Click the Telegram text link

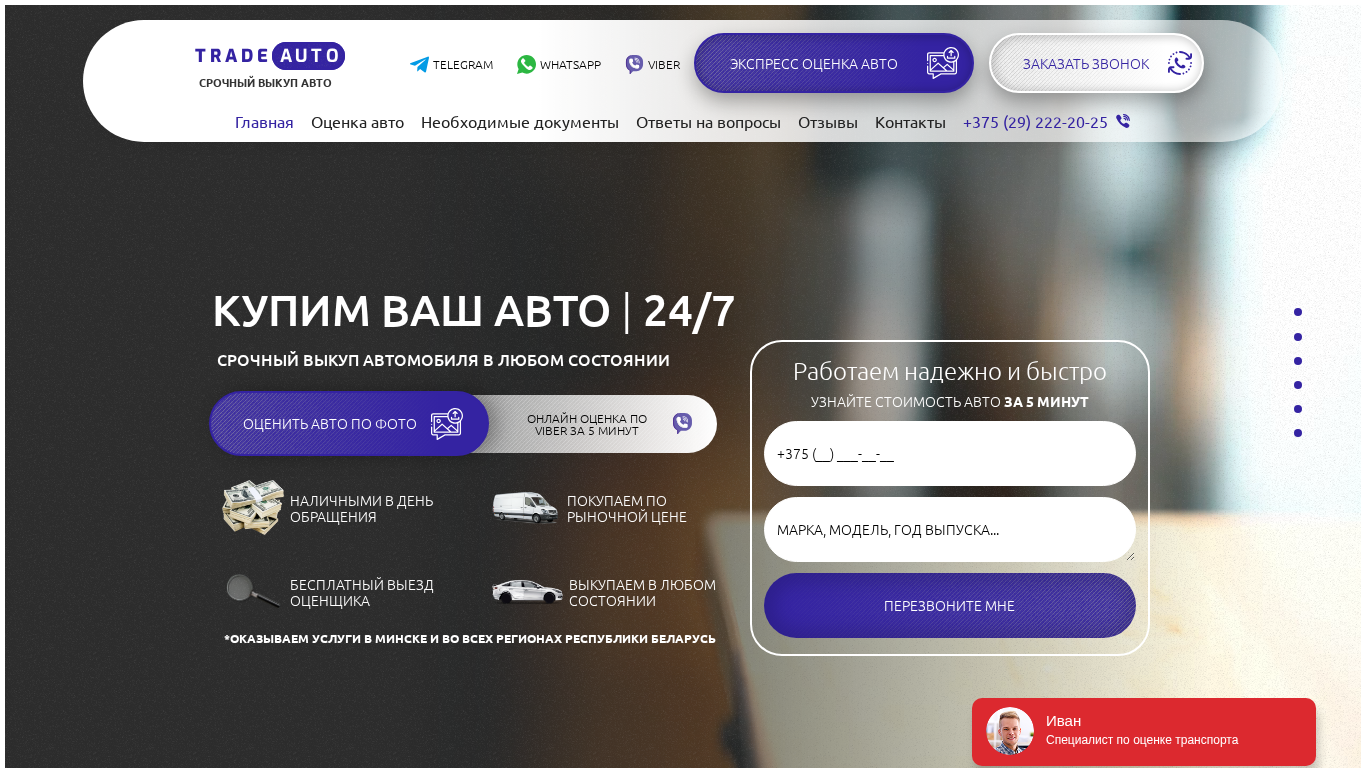point(463,65)
